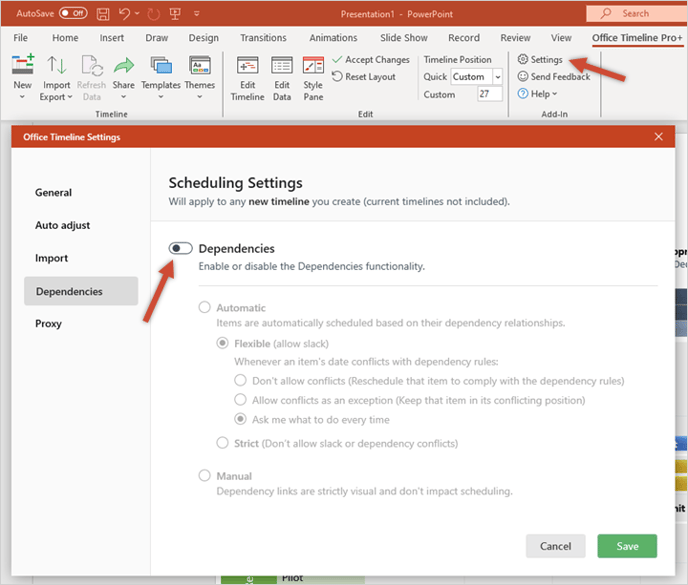Open Customize Quick Access Toolbar dropdown
Image resolution: width=688 pixels, height=585 pixels.
pos(197,14)
